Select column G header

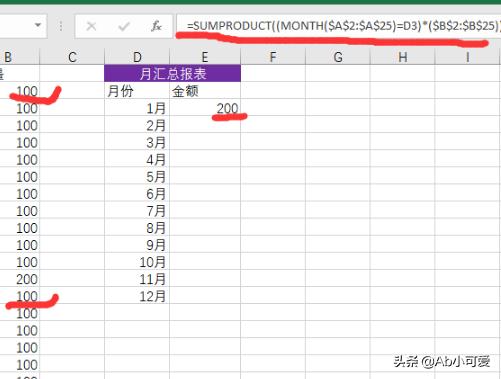338,57
